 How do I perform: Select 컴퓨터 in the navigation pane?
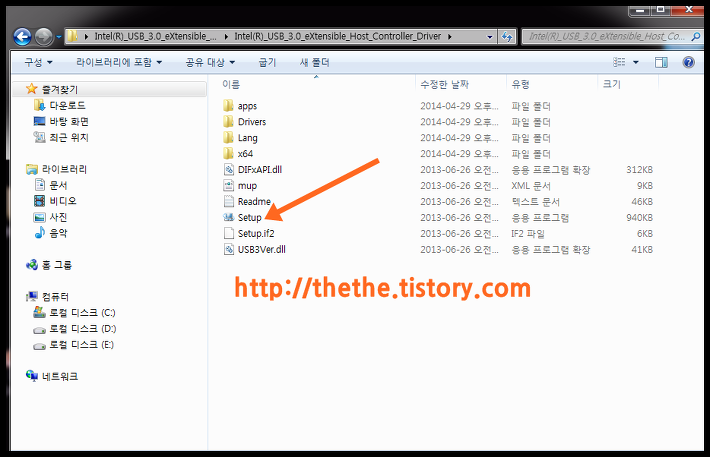point(55,297)
